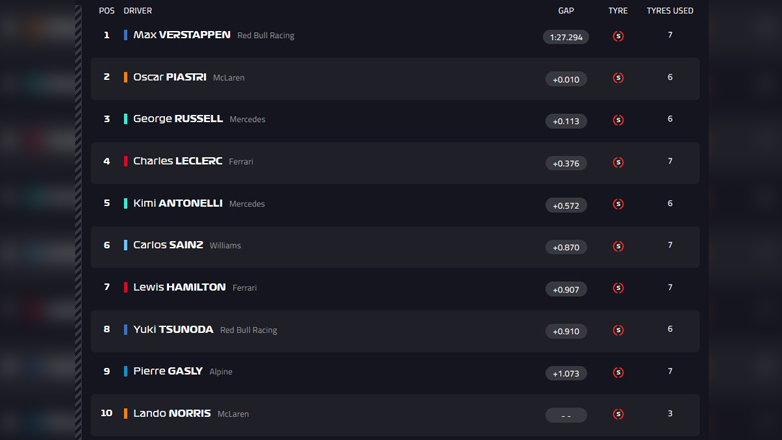The height and width of the screenshot is (440, 782).
Task: Click Verstappen's 1:27.294 lap time badge
Action: point(566,37)
